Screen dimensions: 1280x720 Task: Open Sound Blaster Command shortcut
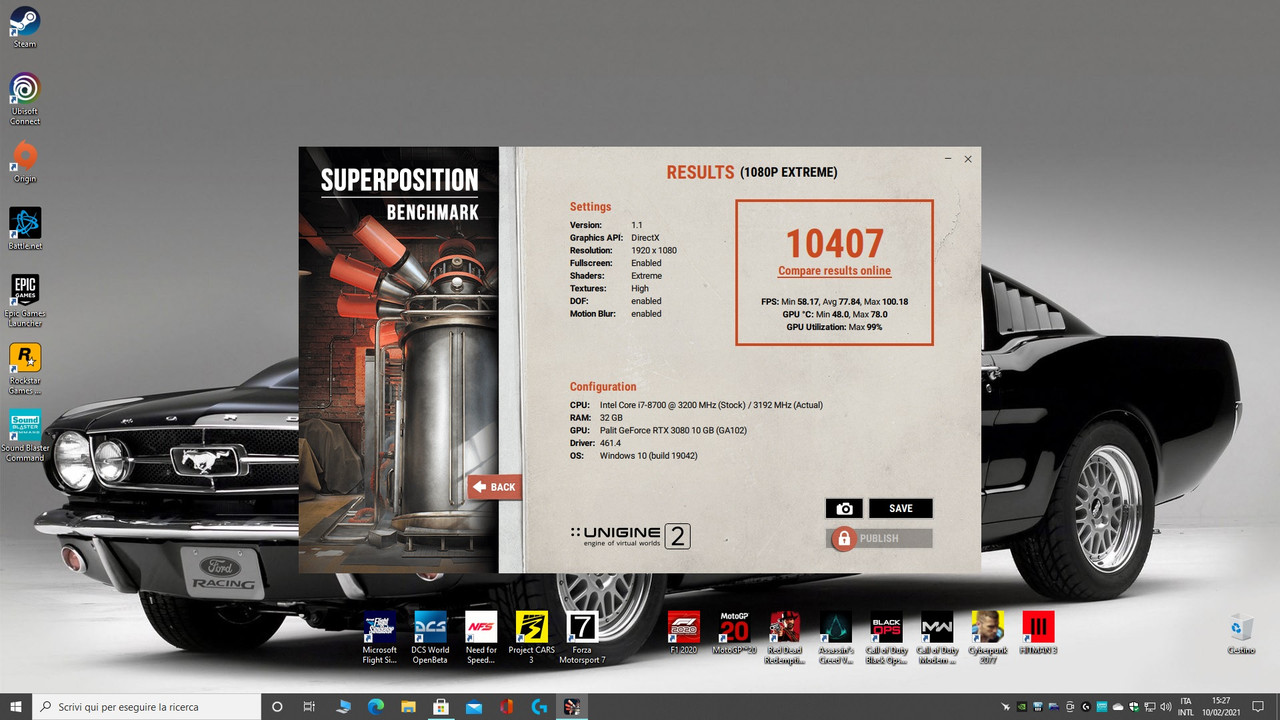pos(25,436)
